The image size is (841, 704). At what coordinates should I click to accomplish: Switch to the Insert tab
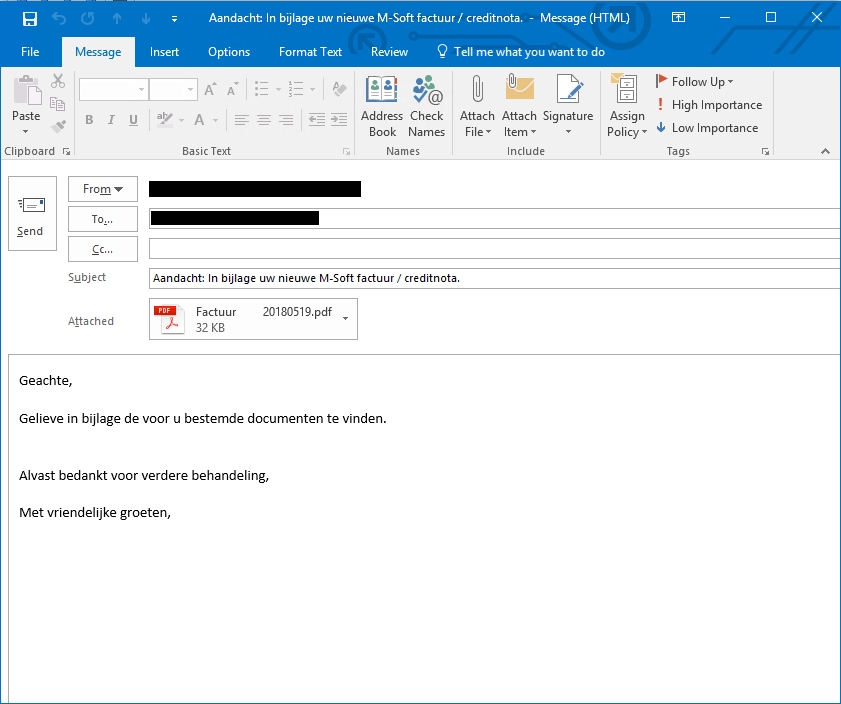coord(164,52)
